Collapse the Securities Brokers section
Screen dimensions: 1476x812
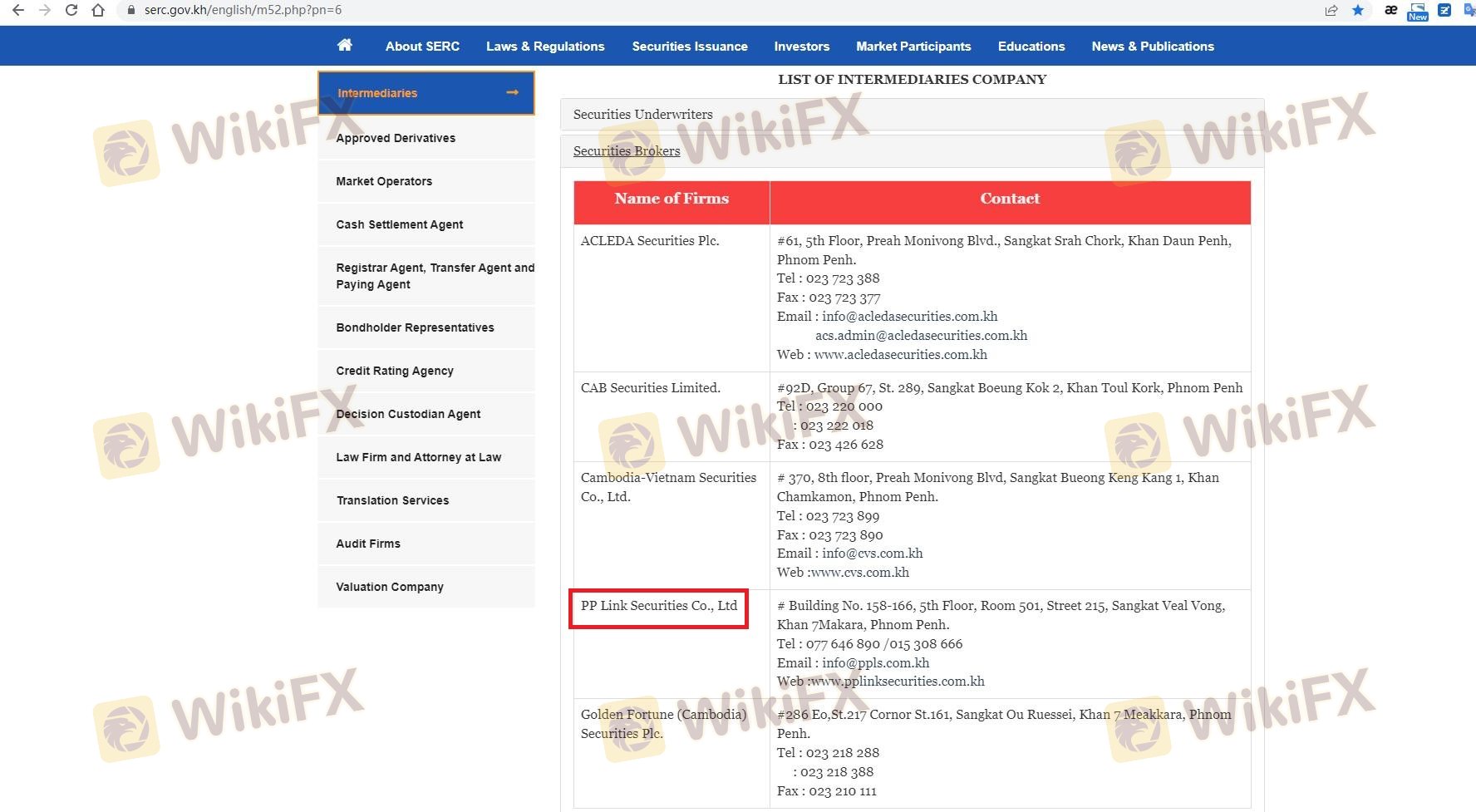pos(627,151)
